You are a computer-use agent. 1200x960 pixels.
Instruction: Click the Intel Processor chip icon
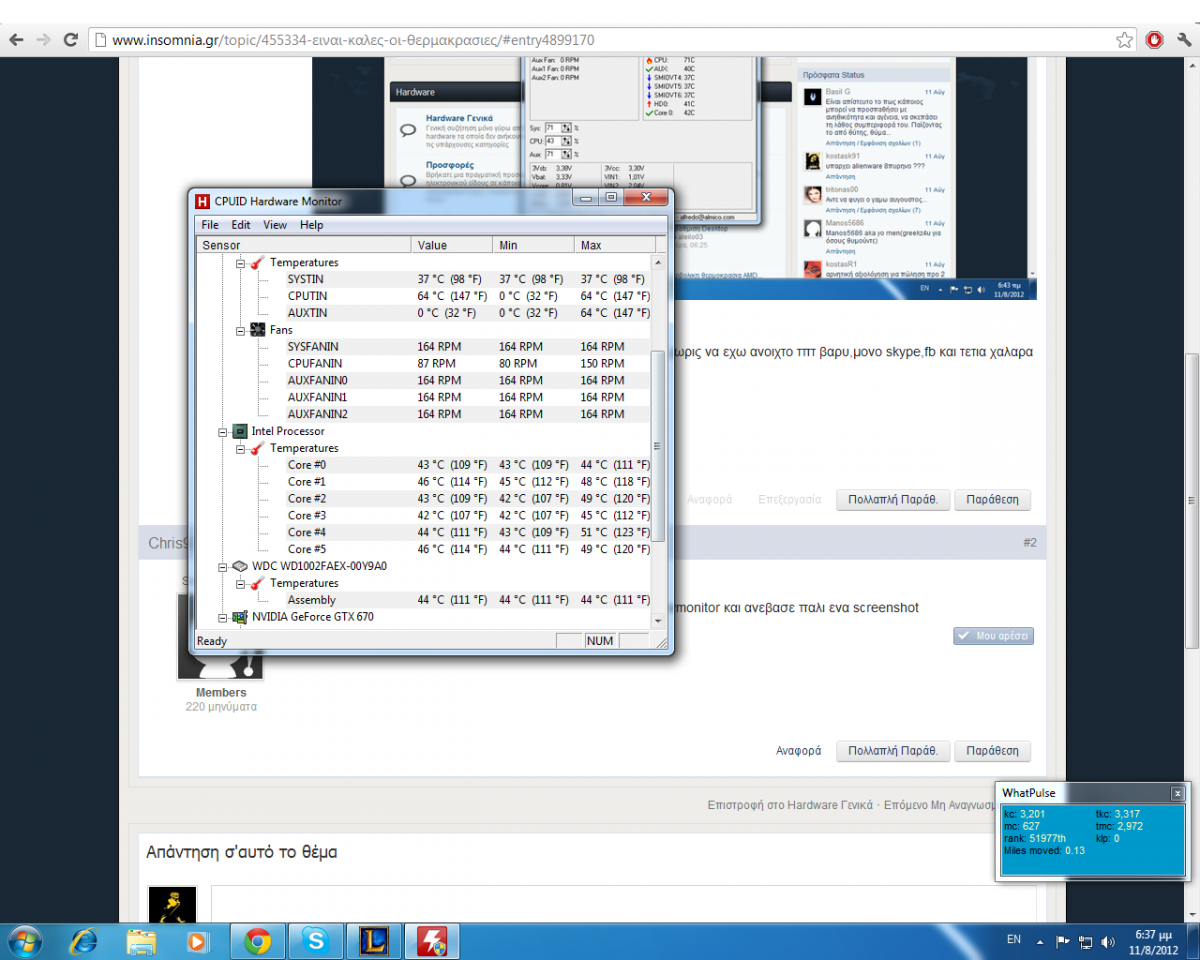240,431
